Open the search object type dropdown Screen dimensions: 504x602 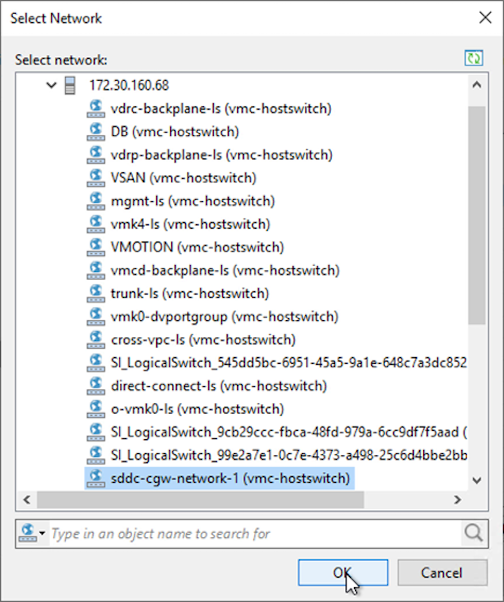click(x=32, y=533)
